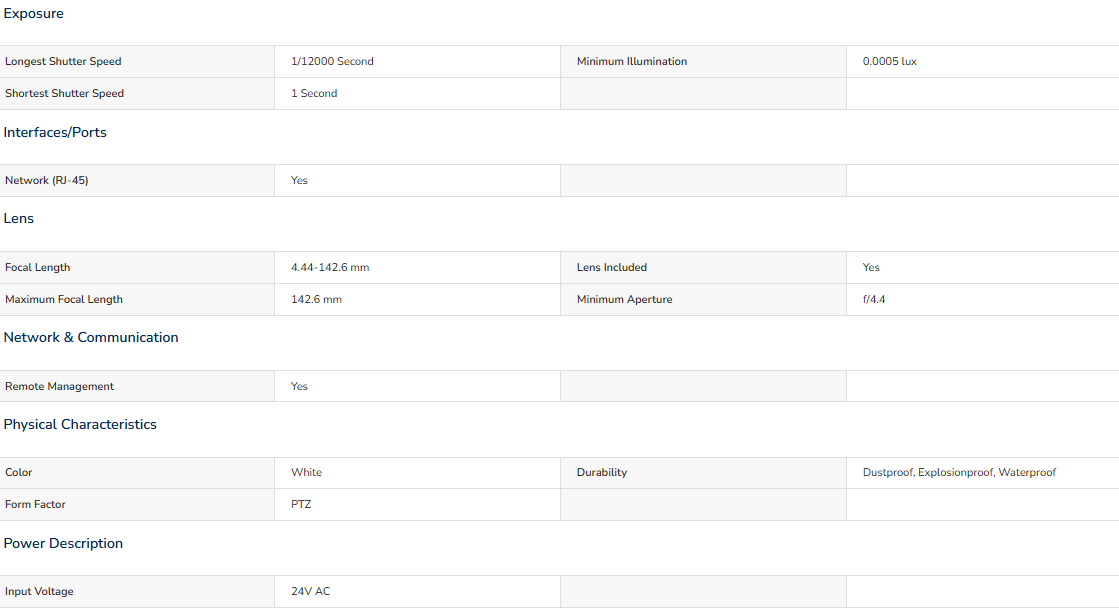Click the 4.44-142.6 mm focal length value

pyautogui.click(x=330, y=267)
